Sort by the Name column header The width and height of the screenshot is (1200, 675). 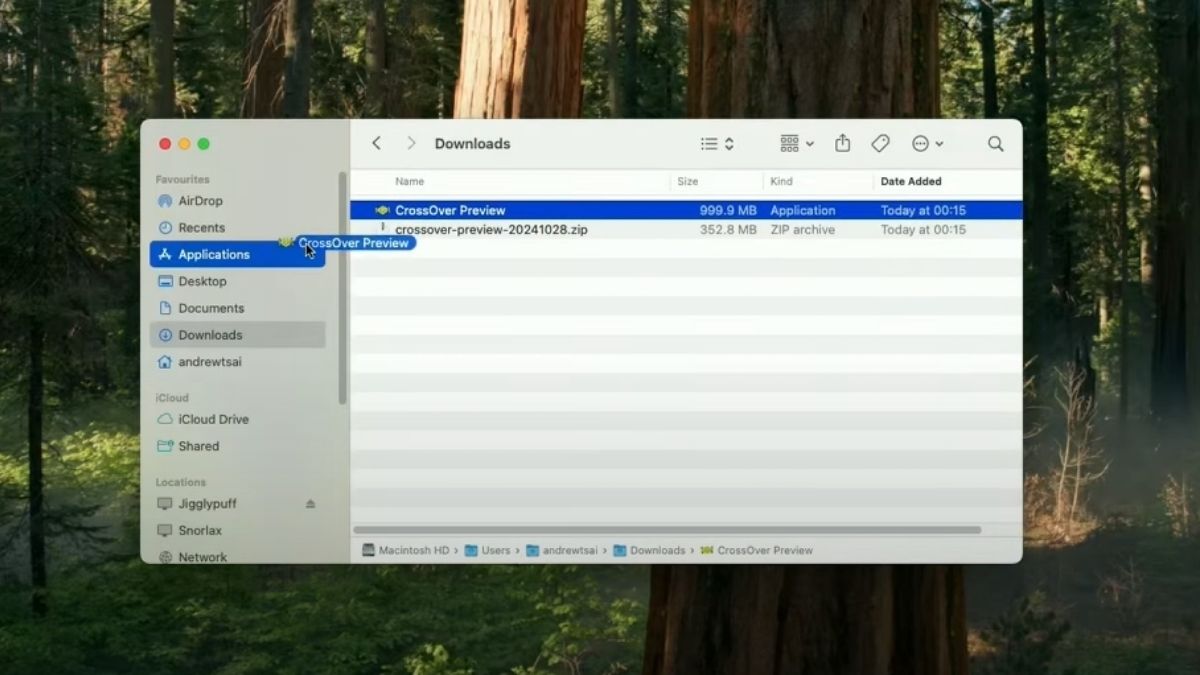(409, 181)
